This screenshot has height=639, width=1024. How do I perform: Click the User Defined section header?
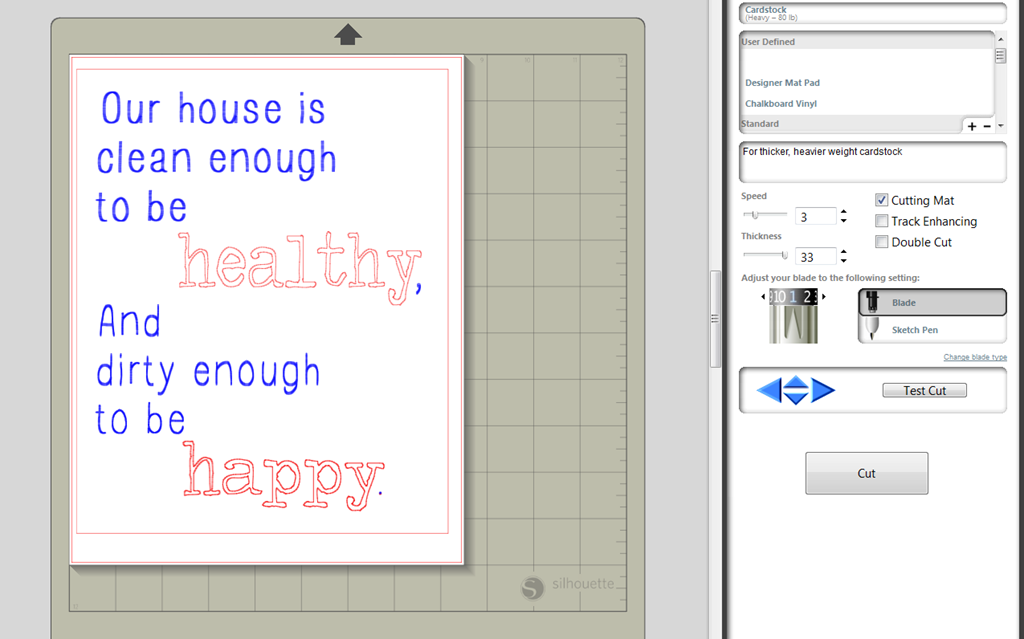pyautogui.click(x=867, y=41)
